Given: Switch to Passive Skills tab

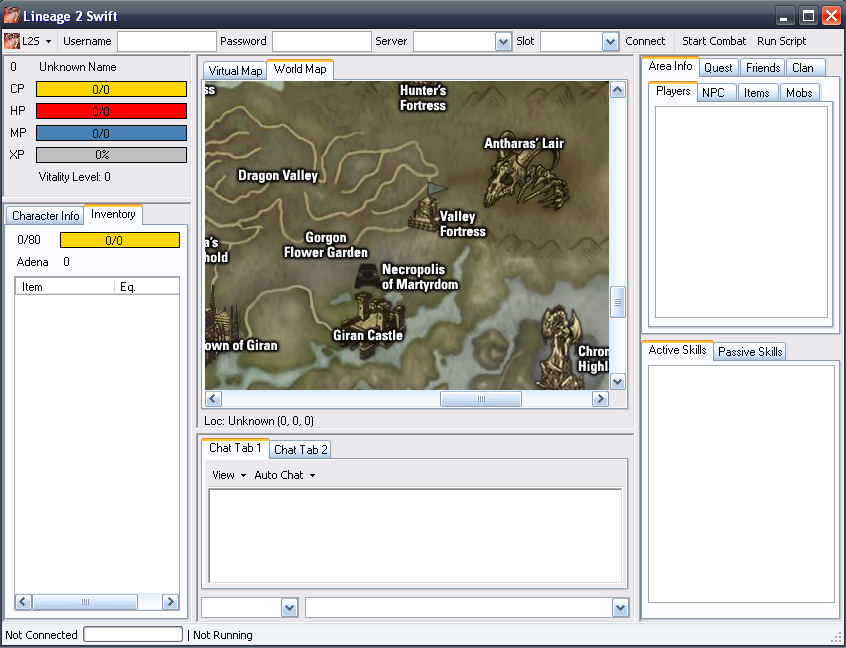Looking at the screenshot, I should (750, 352).
